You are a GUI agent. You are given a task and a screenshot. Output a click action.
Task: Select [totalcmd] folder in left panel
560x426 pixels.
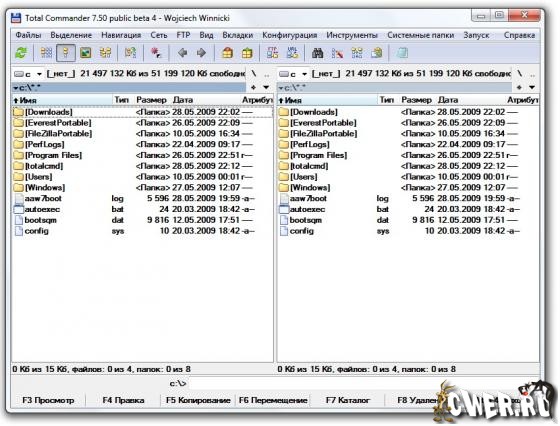pos(142,166)
